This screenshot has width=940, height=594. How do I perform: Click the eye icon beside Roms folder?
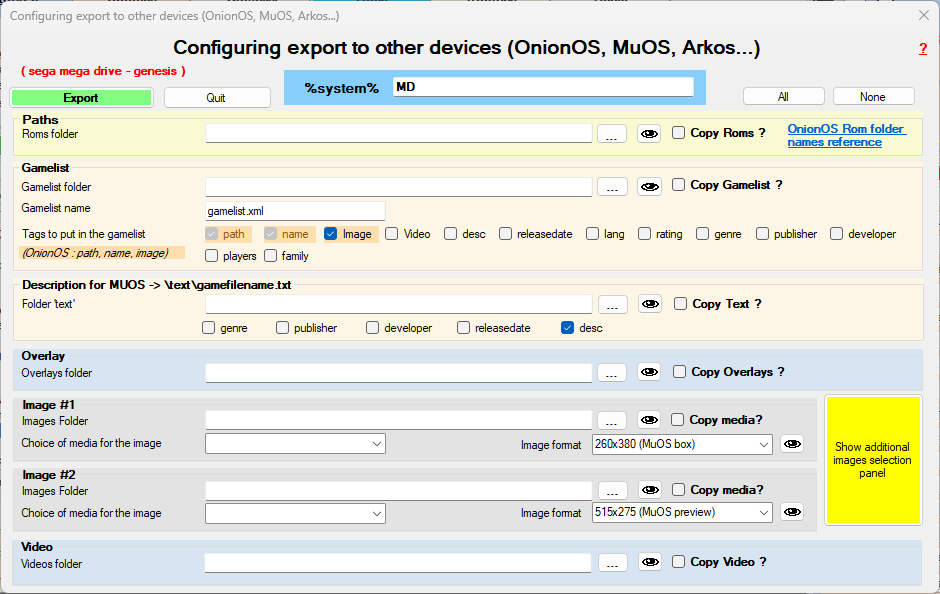[649, 134]
